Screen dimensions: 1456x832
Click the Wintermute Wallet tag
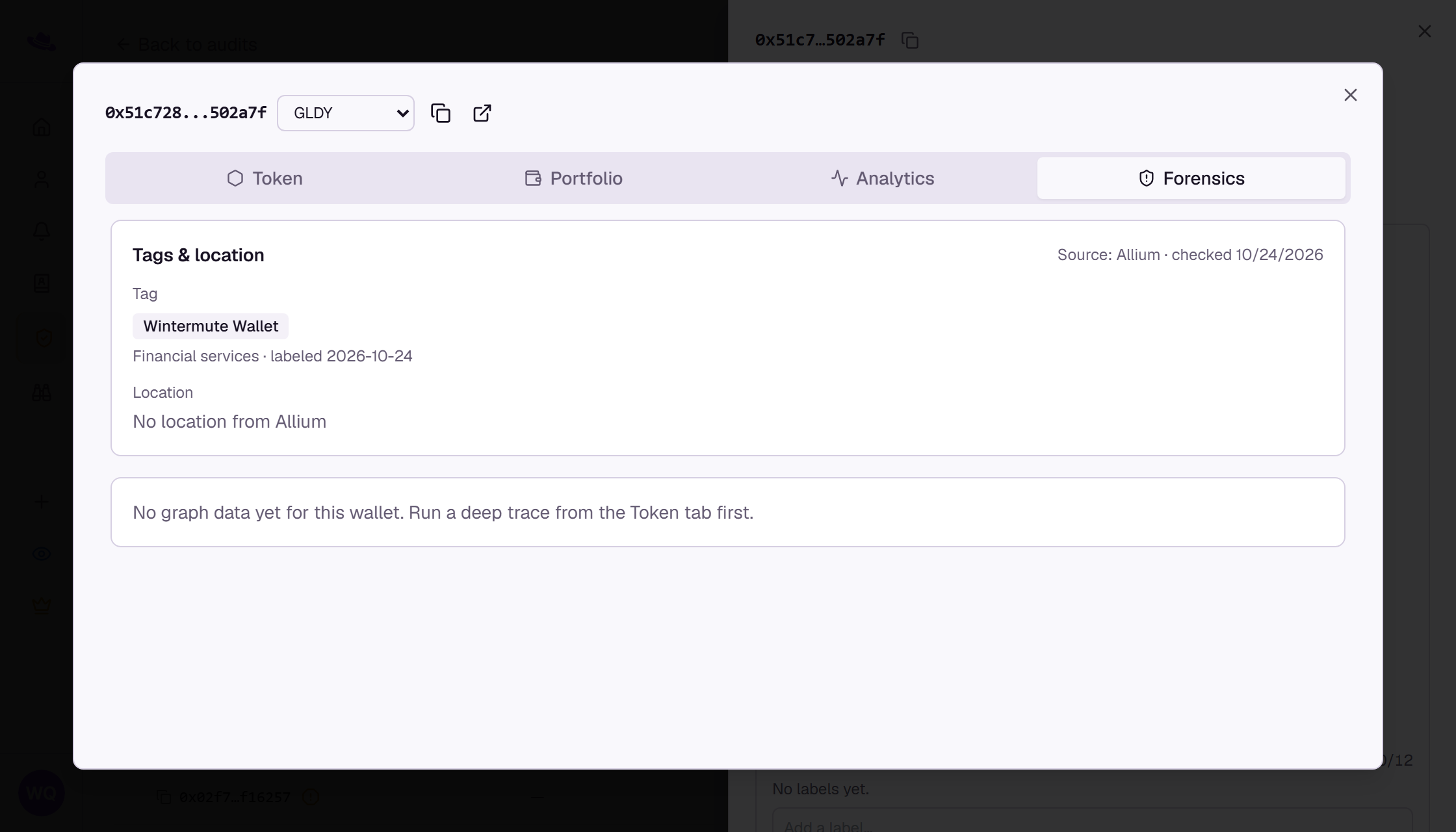(211, 326)
